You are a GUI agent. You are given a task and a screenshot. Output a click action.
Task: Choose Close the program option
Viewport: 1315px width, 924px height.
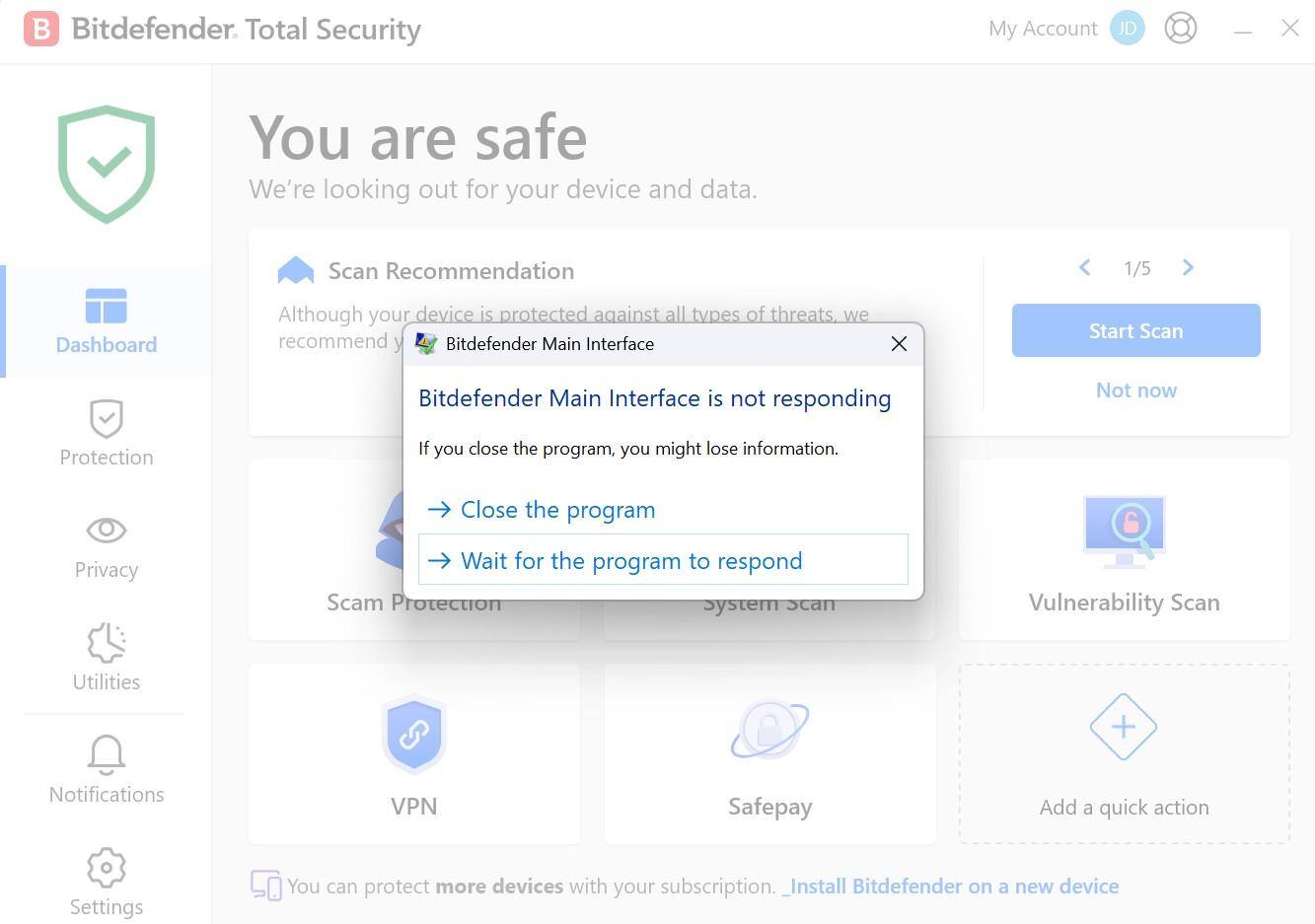click(x=557, y=510)
